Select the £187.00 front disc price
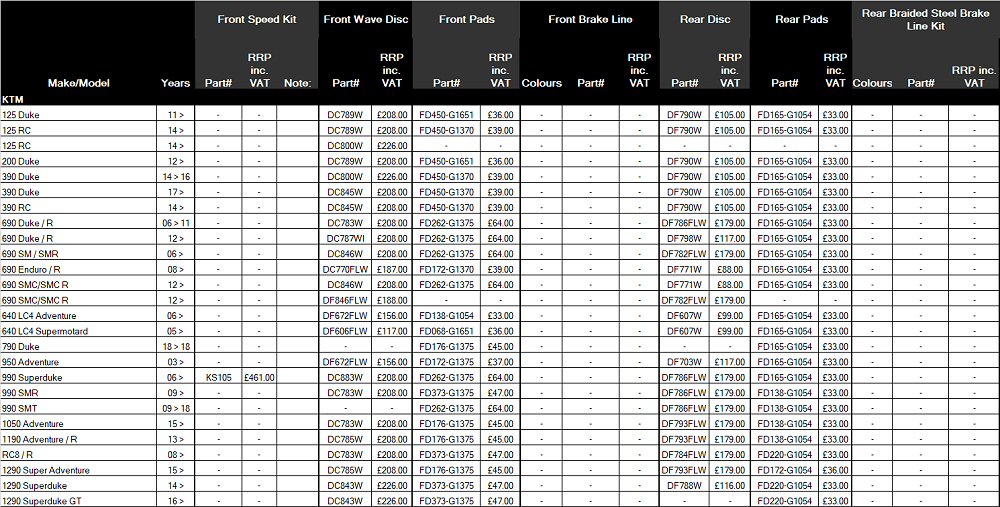 tap(392, 270)
